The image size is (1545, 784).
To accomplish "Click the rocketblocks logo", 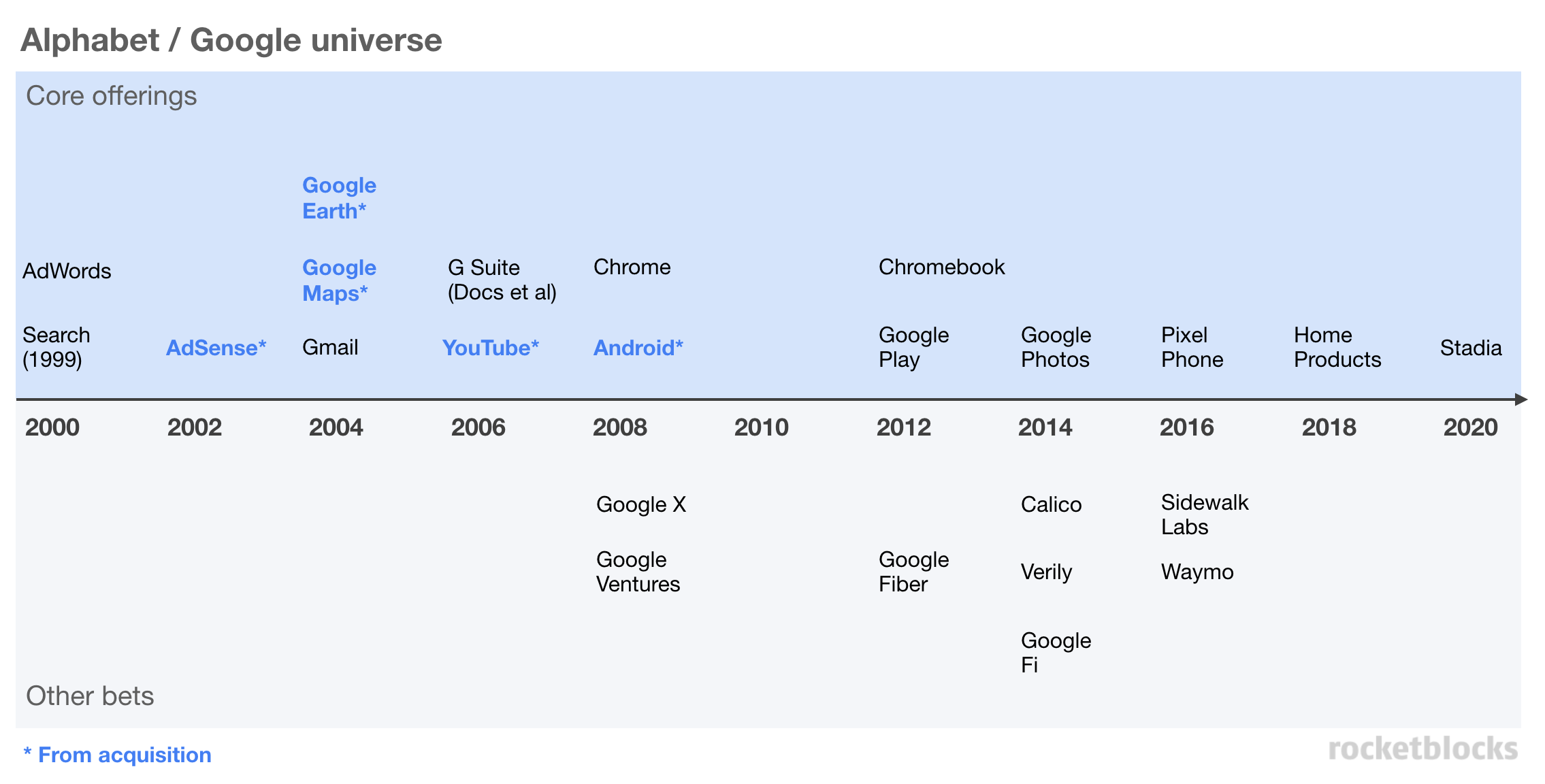I will 1422,749.
